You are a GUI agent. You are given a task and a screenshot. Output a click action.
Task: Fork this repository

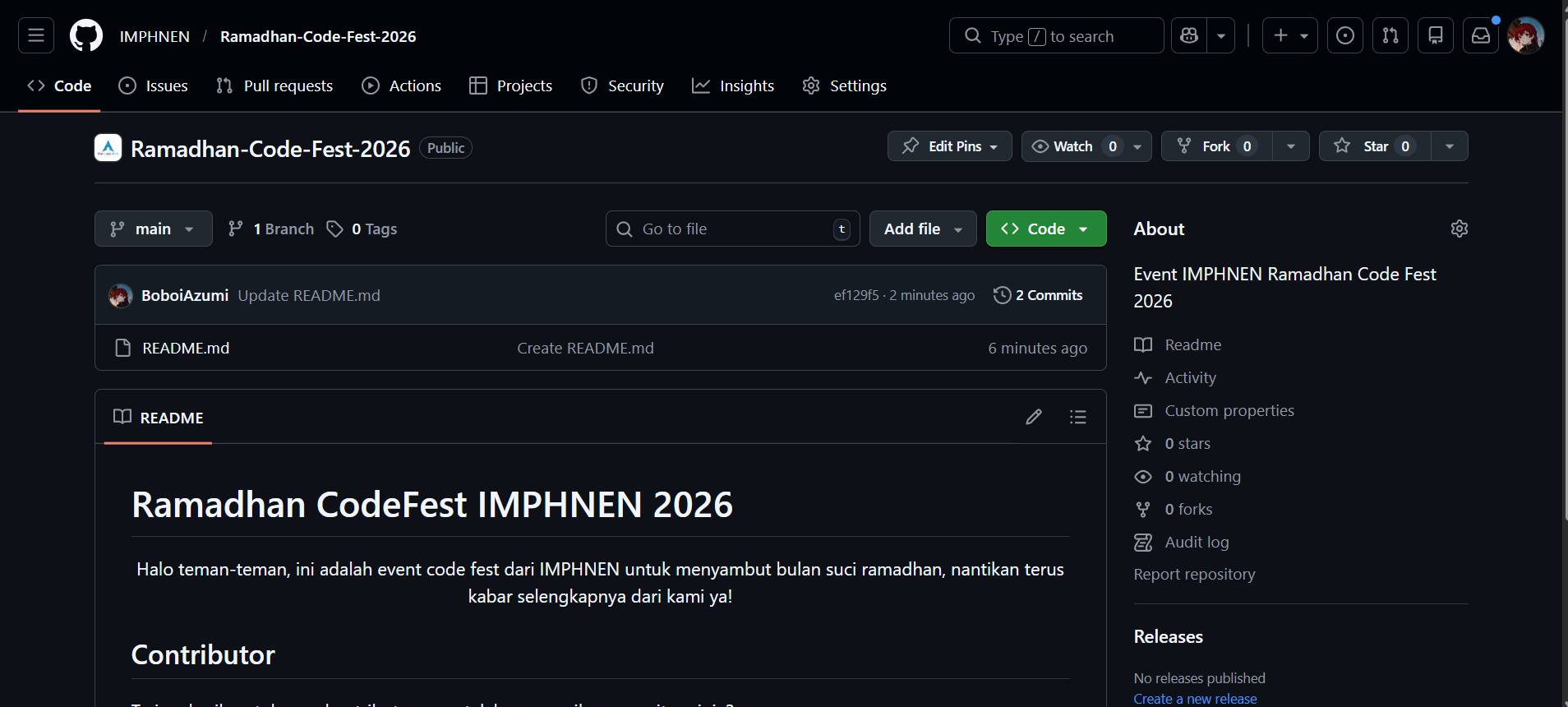pos(1217,146)
